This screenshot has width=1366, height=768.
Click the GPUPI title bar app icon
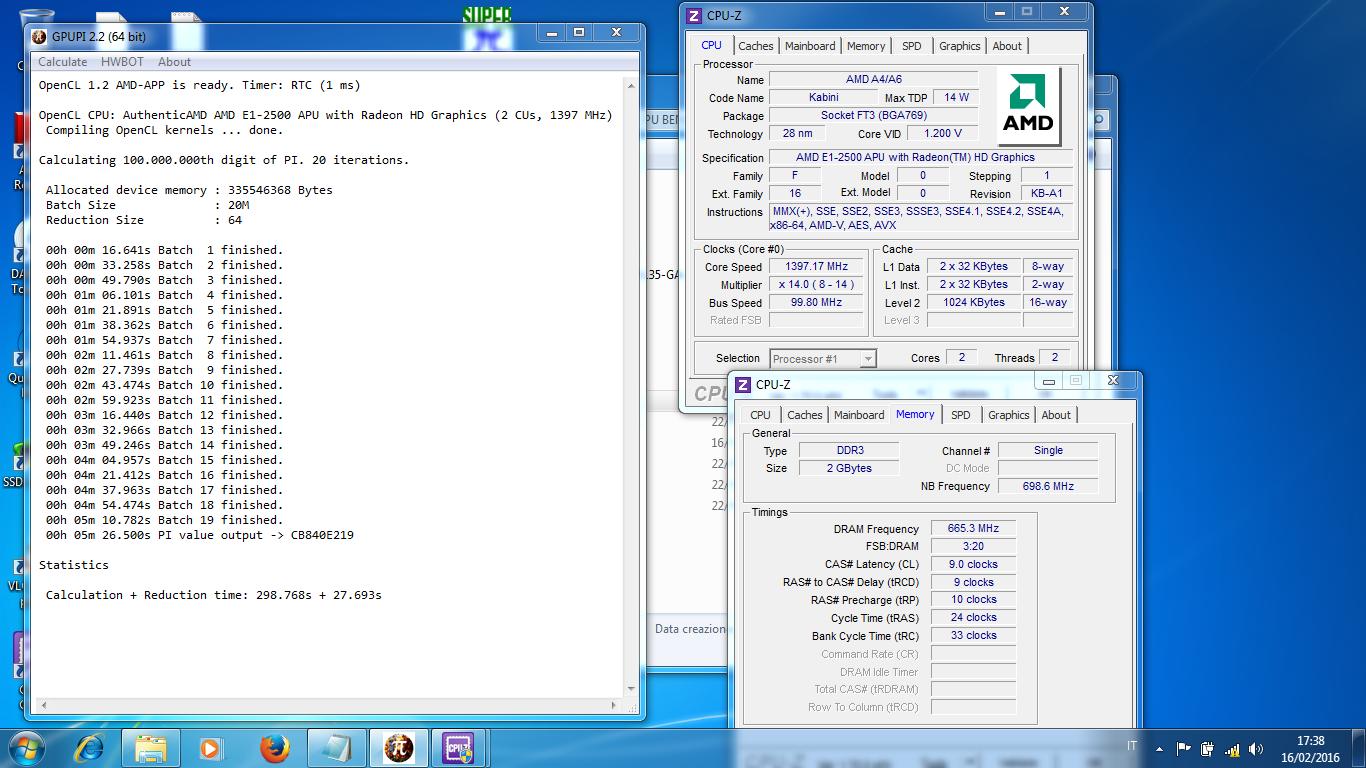39,36
